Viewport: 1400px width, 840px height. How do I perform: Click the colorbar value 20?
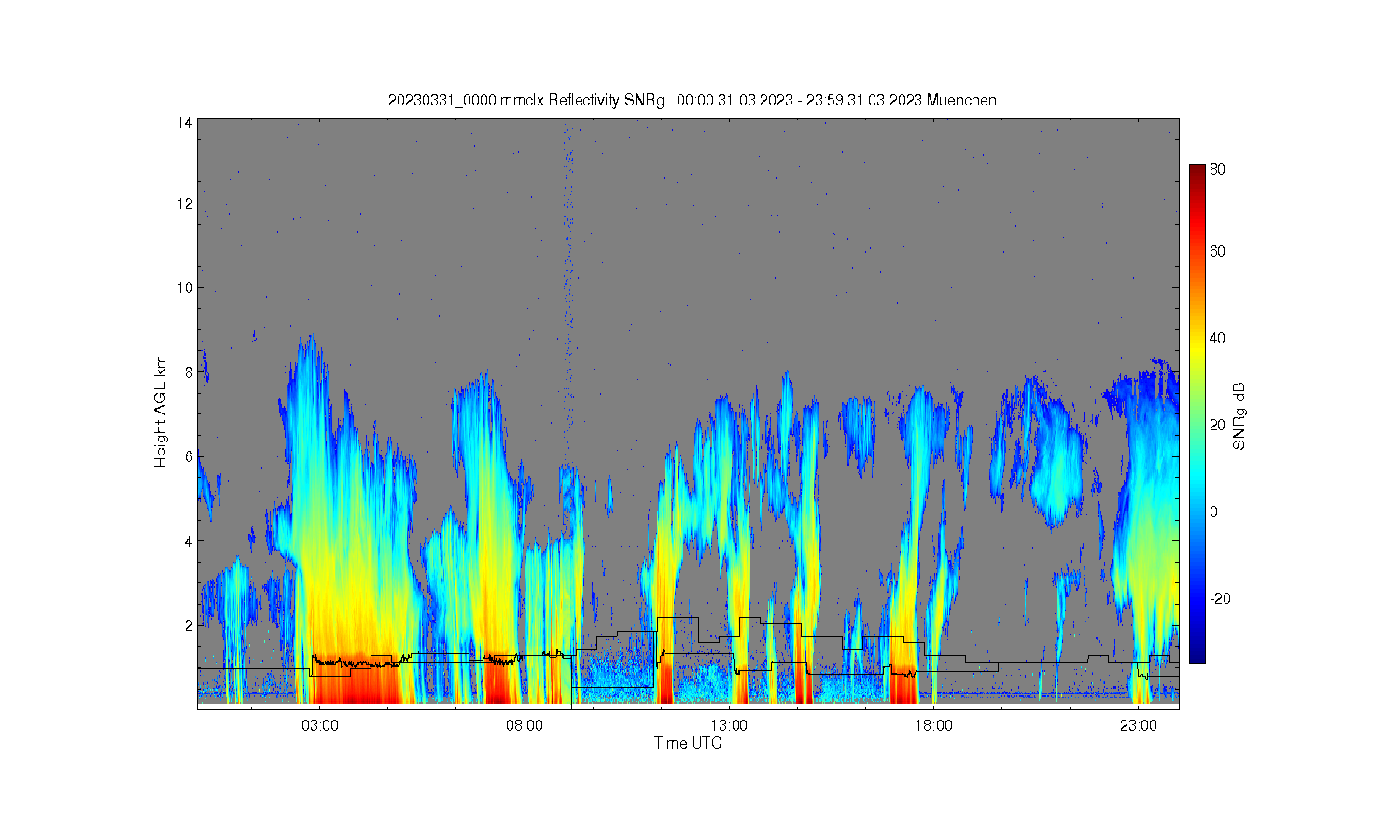[1218, 425]
